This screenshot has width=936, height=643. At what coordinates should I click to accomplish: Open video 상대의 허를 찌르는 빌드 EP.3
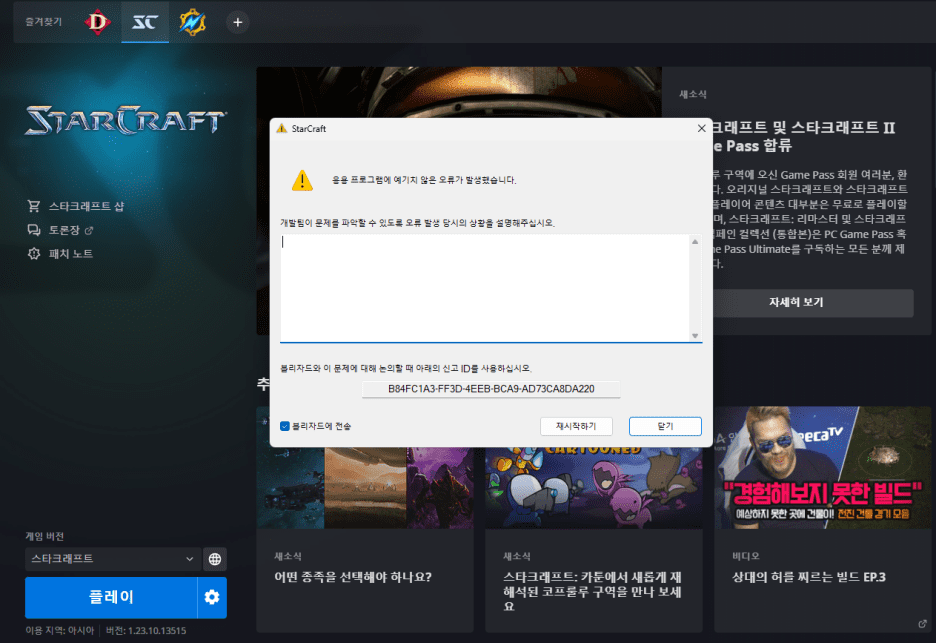pos(809,577)
